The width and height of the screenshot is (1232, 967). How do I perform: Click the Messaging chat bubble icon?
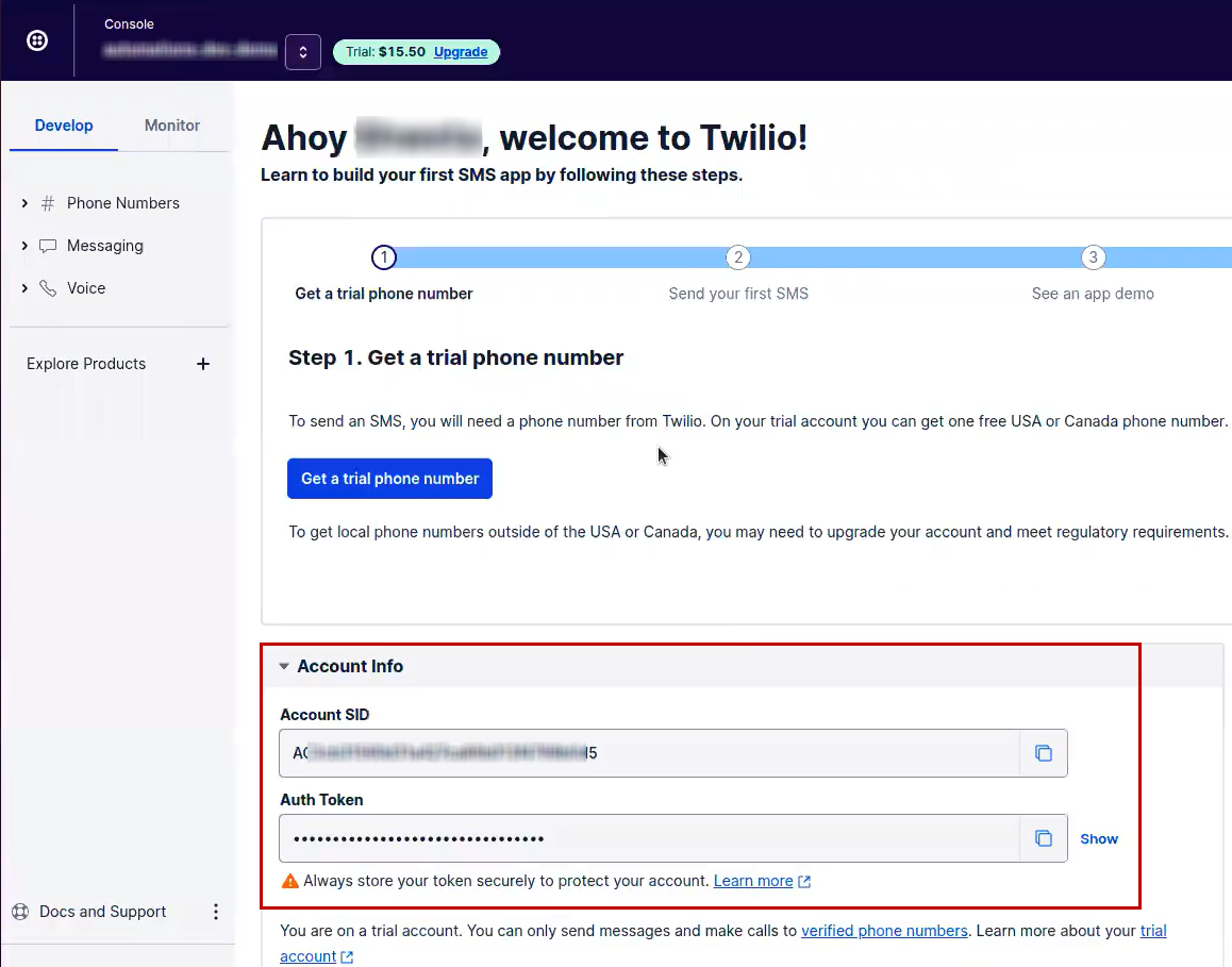(47, 246)
